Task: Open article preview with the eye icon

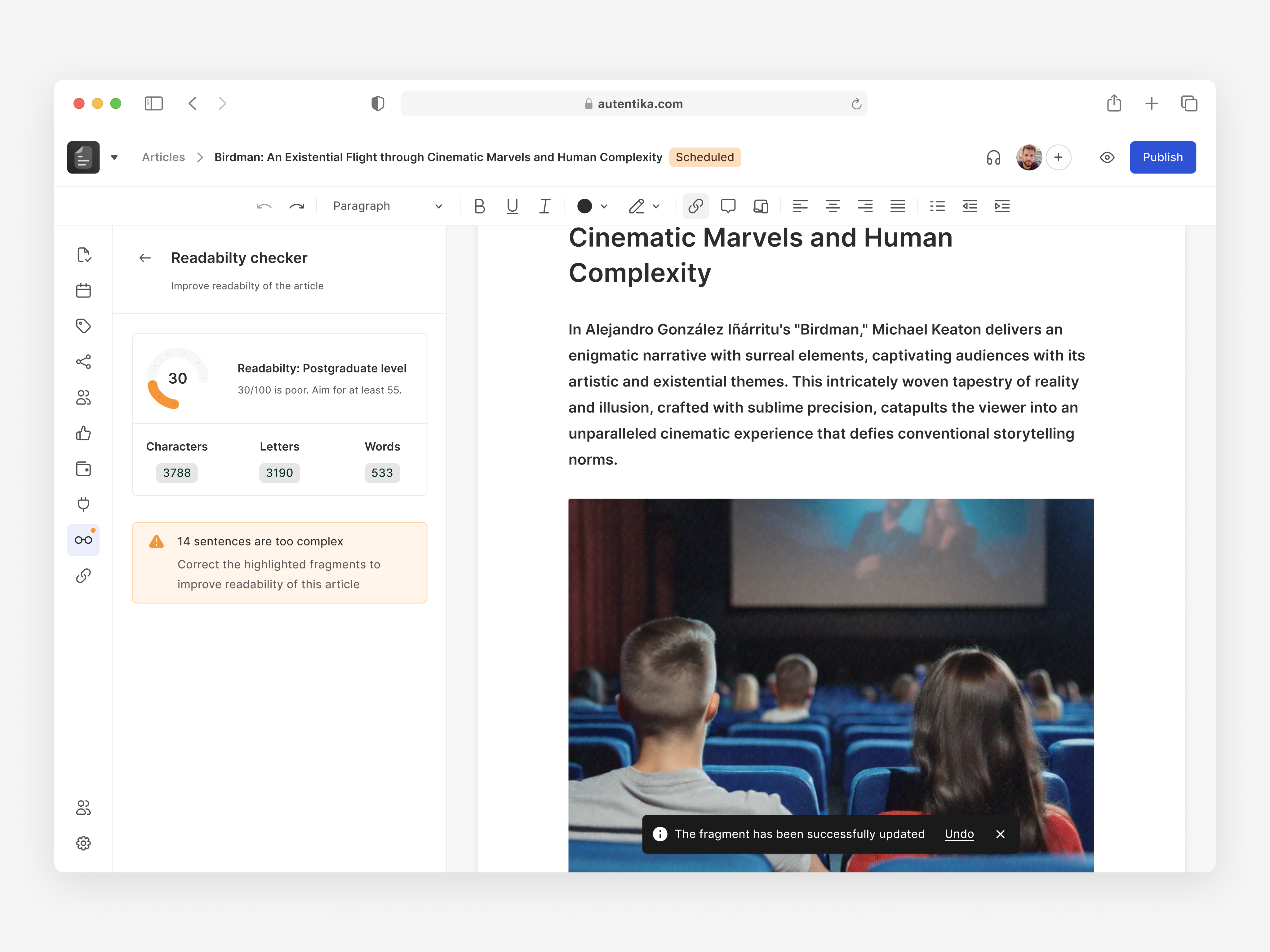Action: point(1107,157)
